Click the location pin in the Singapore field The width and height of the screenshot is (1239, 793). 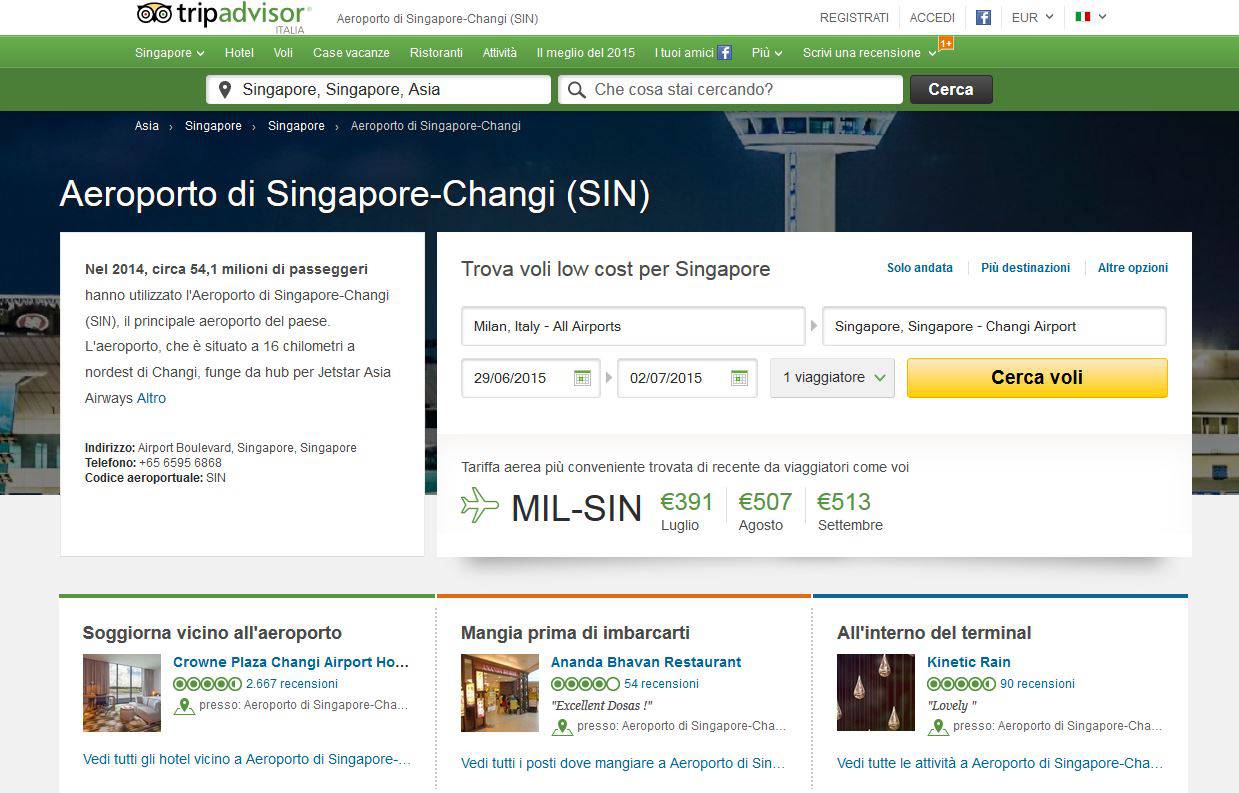[224, 90]
